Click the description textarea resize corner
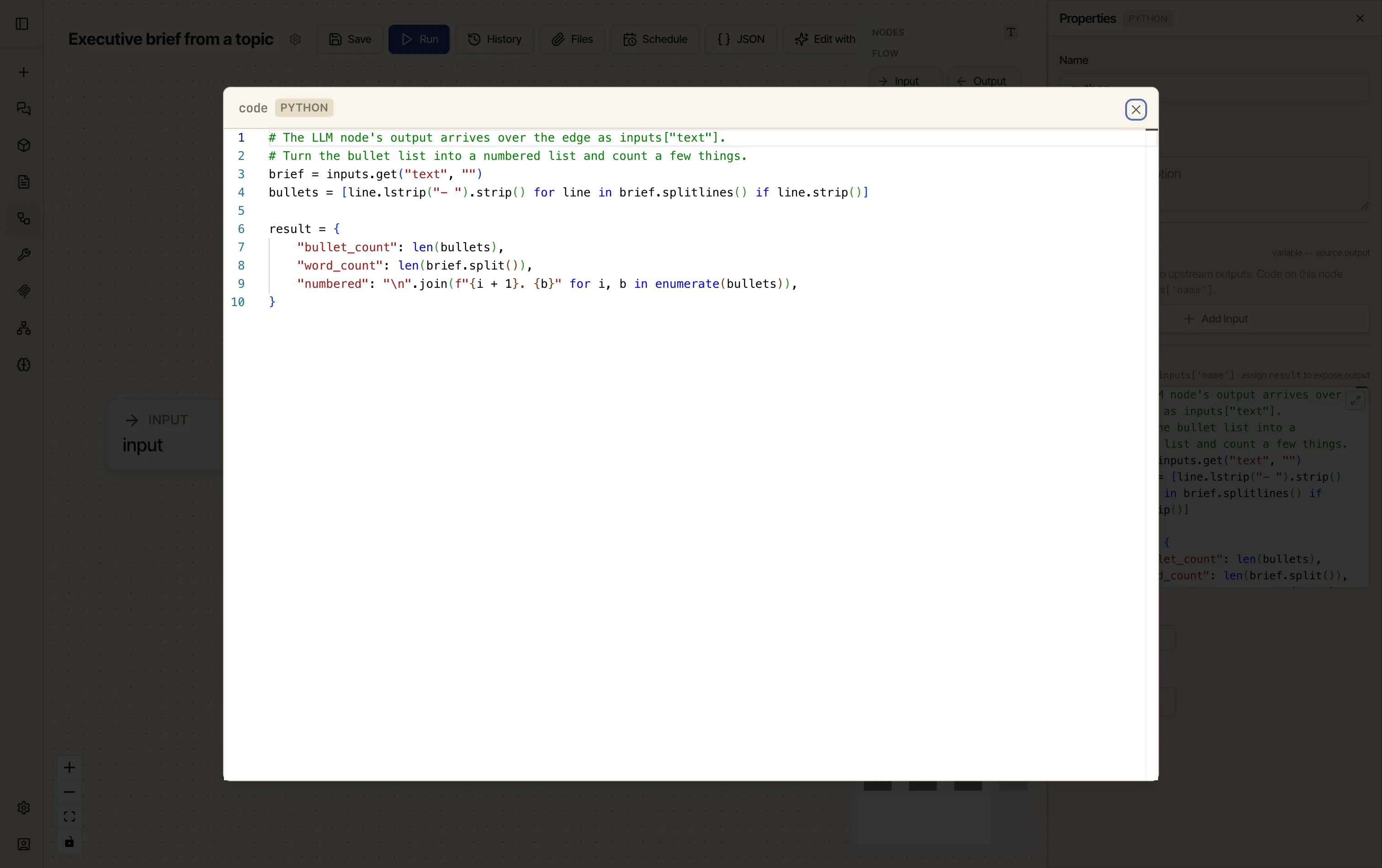Viewport: 1382px width, 868px height. [x=1366, y=206]
